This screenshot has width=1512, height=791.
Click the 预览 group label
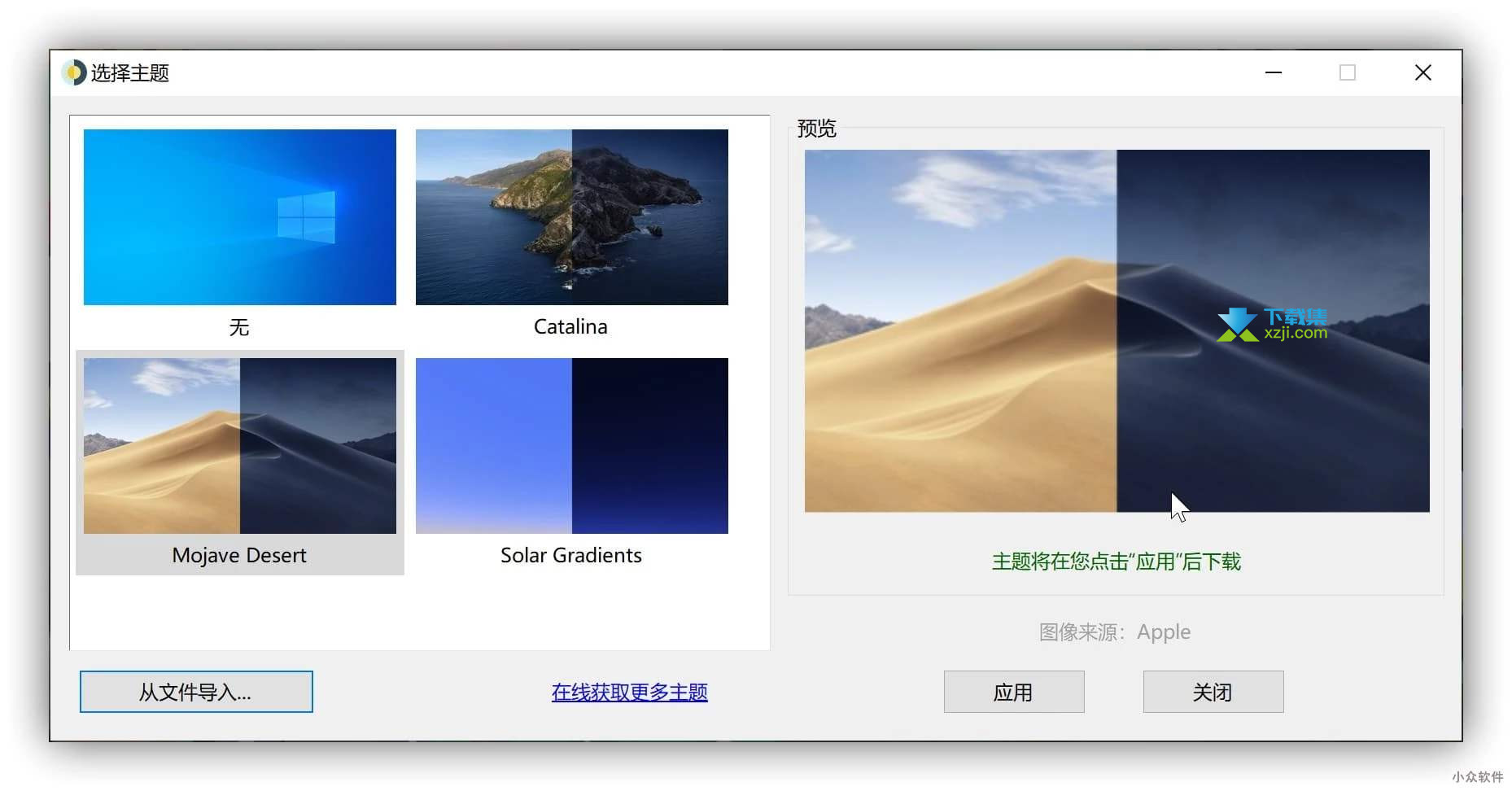click(x=817, y=129)
